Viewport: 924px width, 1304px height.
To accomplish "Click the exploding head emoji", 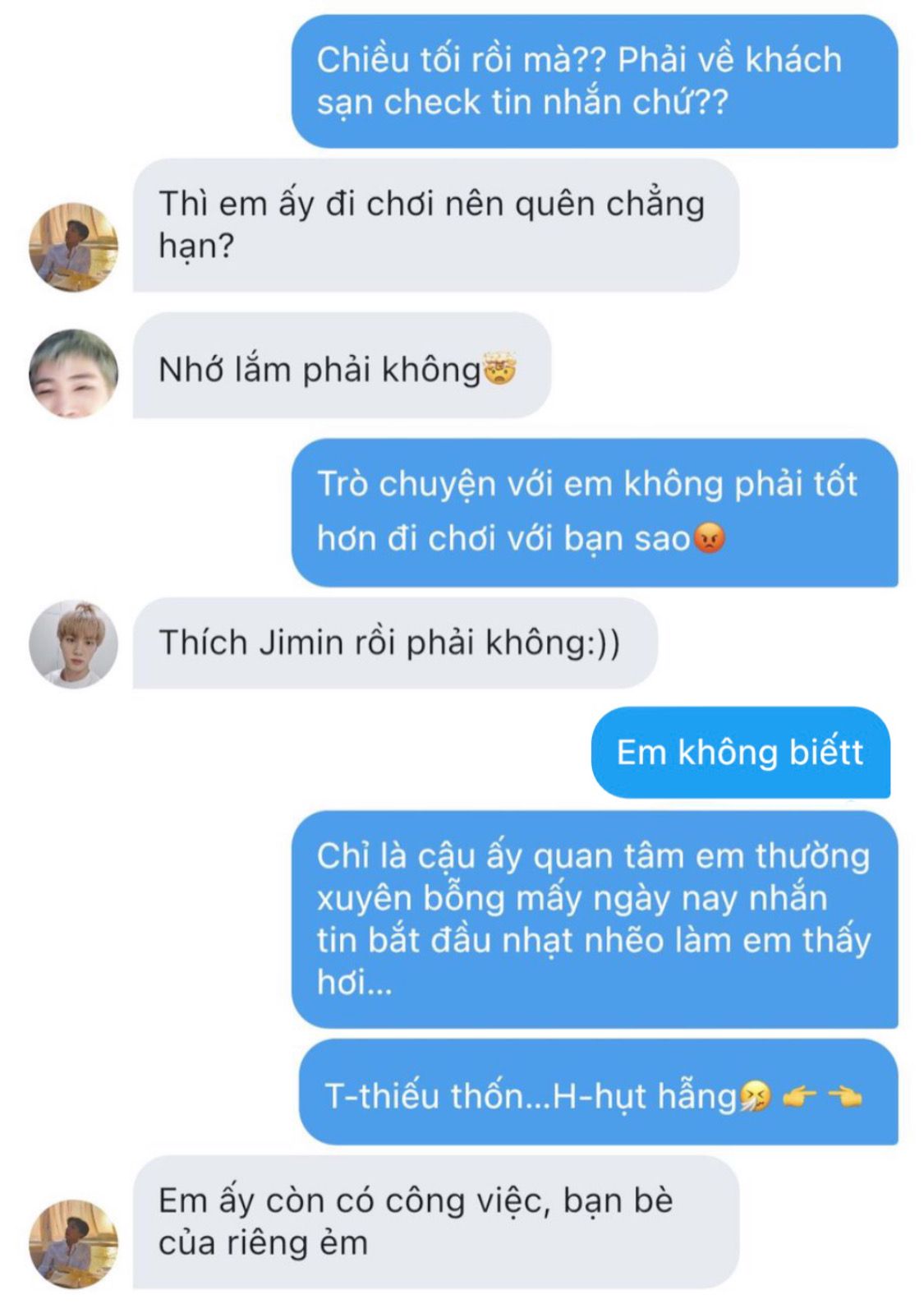I will pos(500,370).
